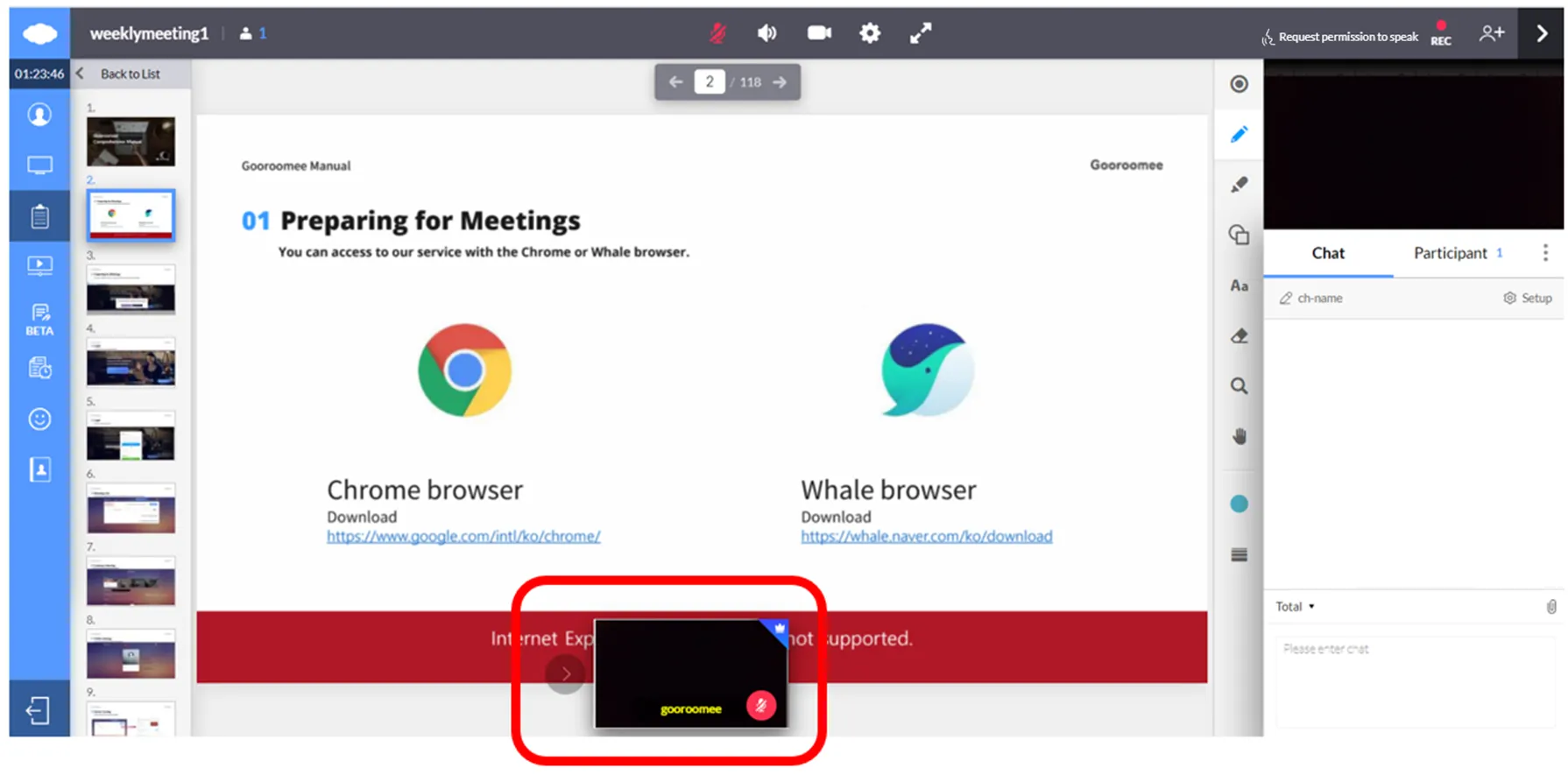Collapse the floating video tile with its arrow
The image size is (1568, 775).
tap(566, 673)
